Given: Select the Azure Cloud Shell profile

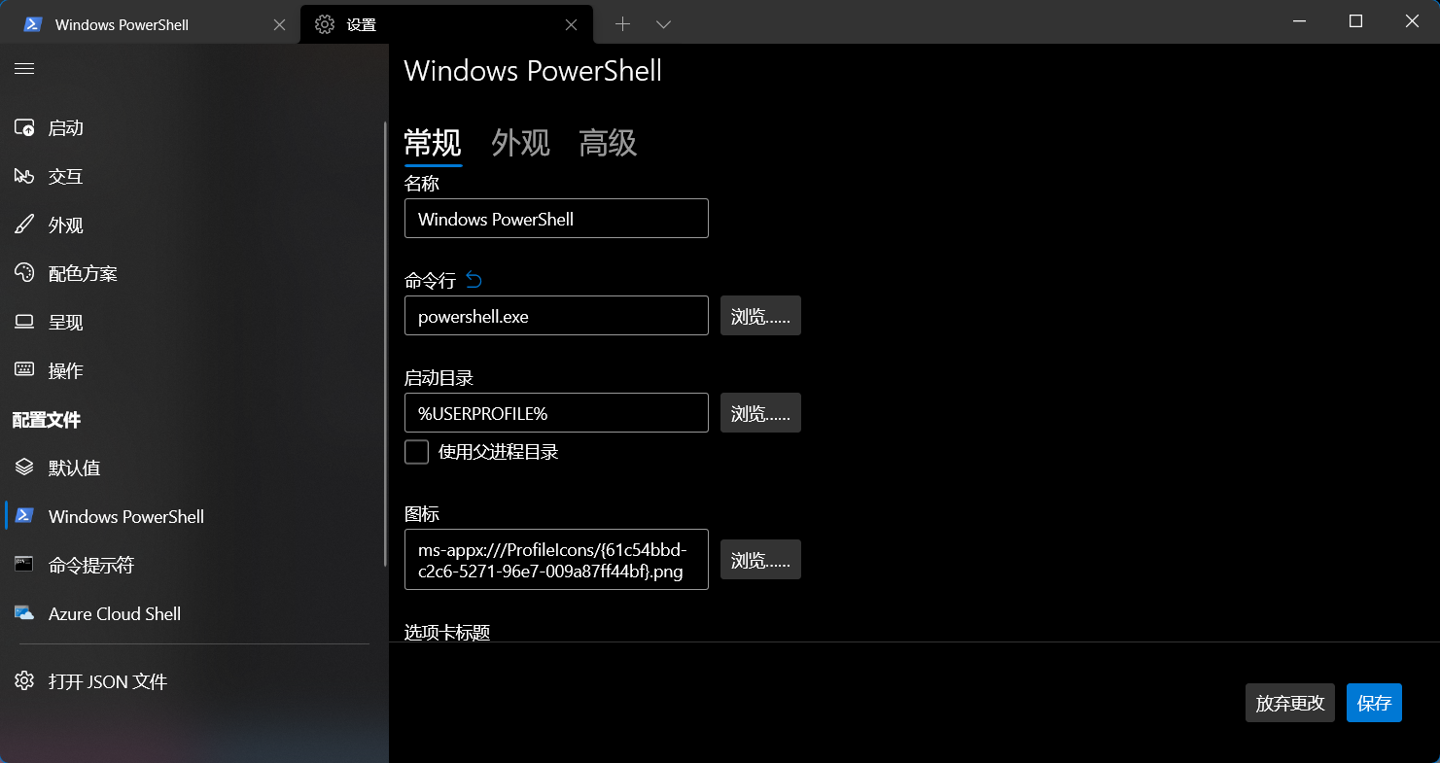Looking at the screenshot, I should tap(192, 613).
